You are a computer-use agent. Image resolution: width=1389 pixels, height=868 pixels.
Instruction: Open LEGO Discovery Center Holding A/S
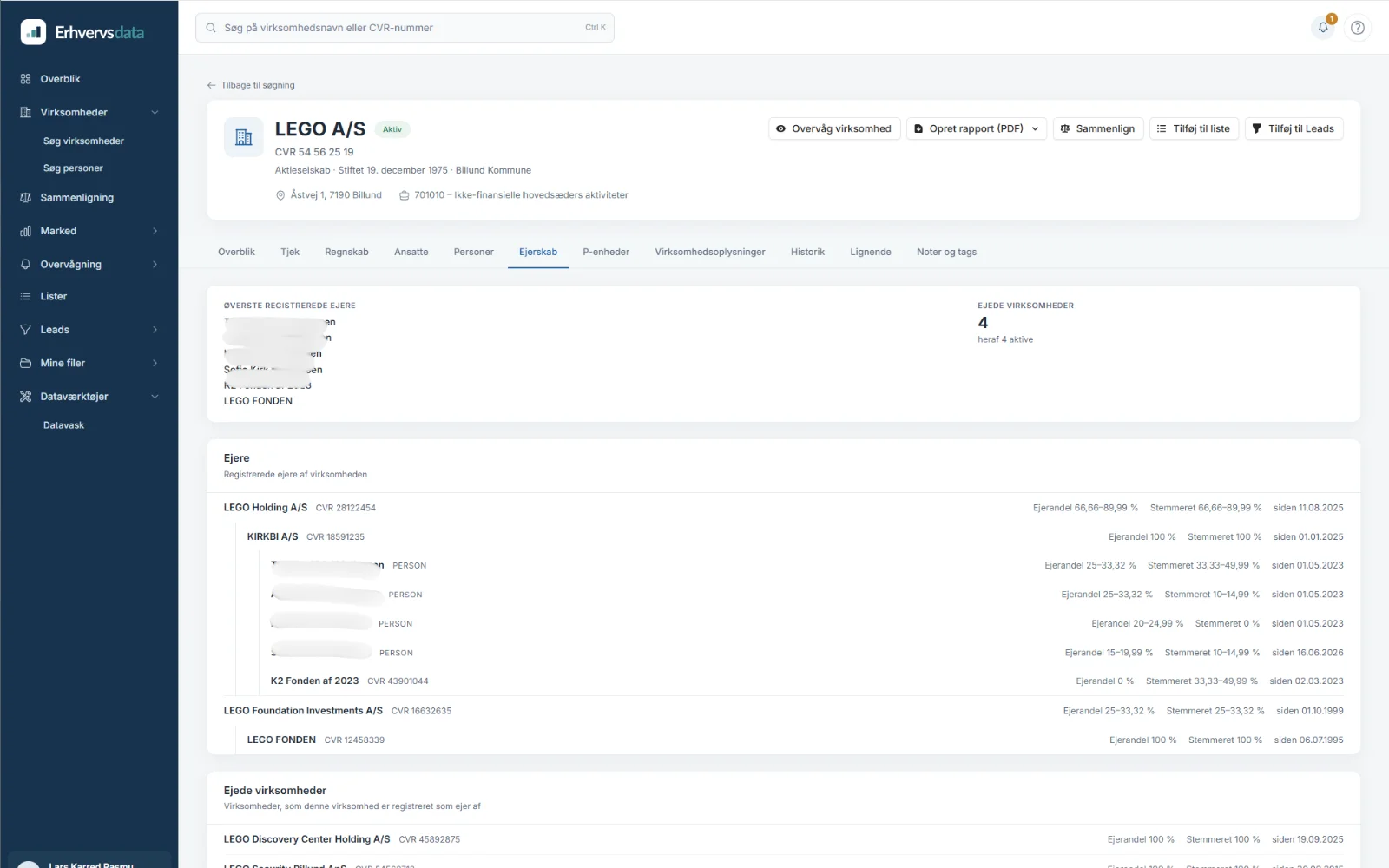(x=306, y=839)
